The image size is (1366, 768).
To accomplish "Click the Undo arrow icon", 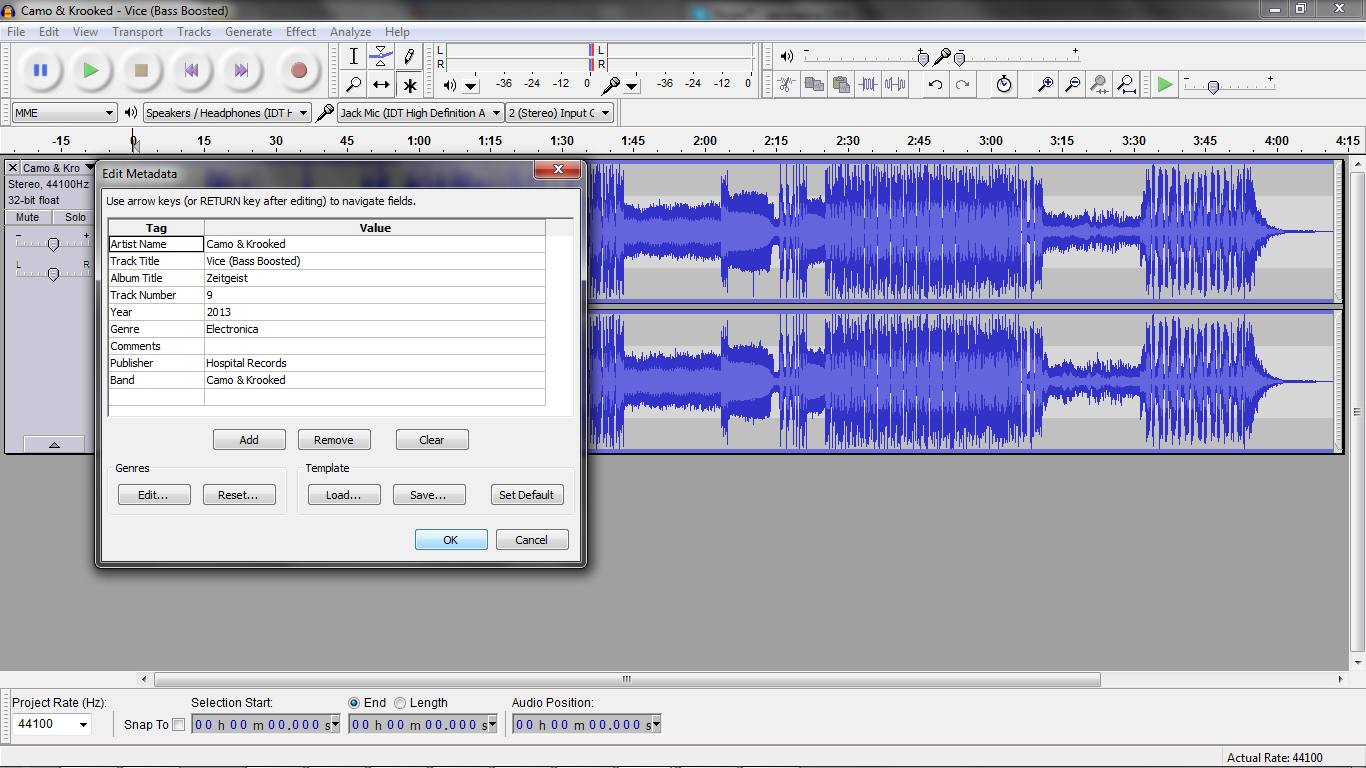I will pyautogui.click(x=935, y=85).
